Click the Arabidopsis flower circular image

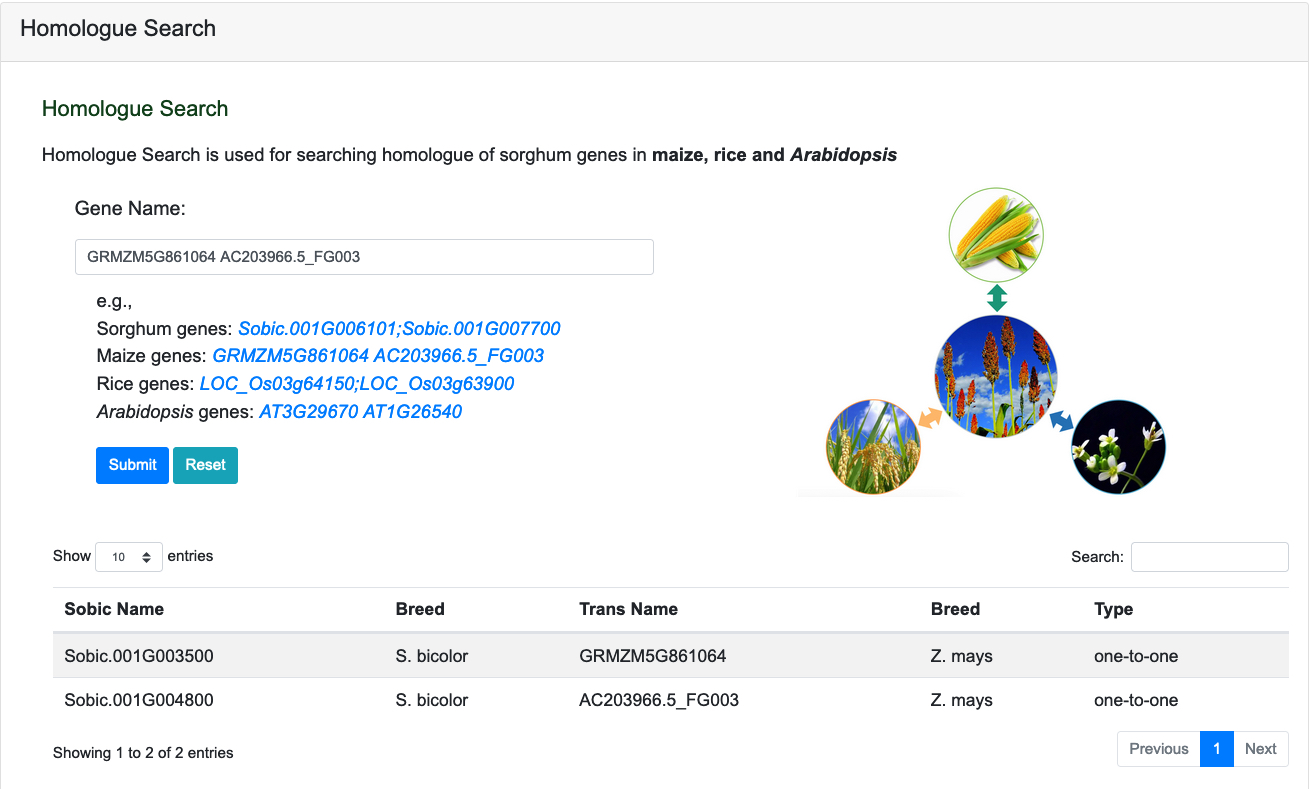1118,447
